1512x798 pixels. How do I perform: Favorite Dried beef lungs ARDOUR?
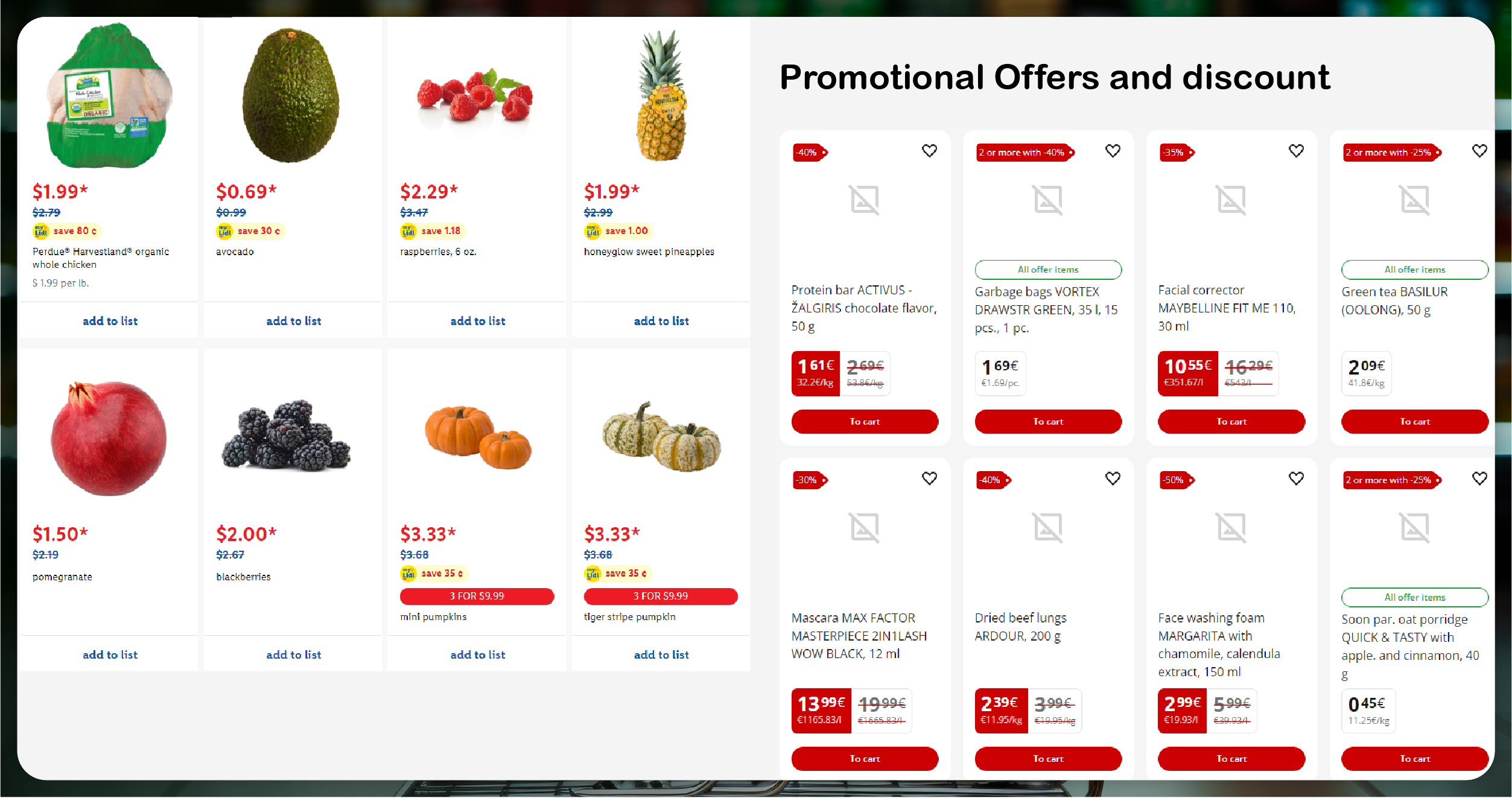1113,478
